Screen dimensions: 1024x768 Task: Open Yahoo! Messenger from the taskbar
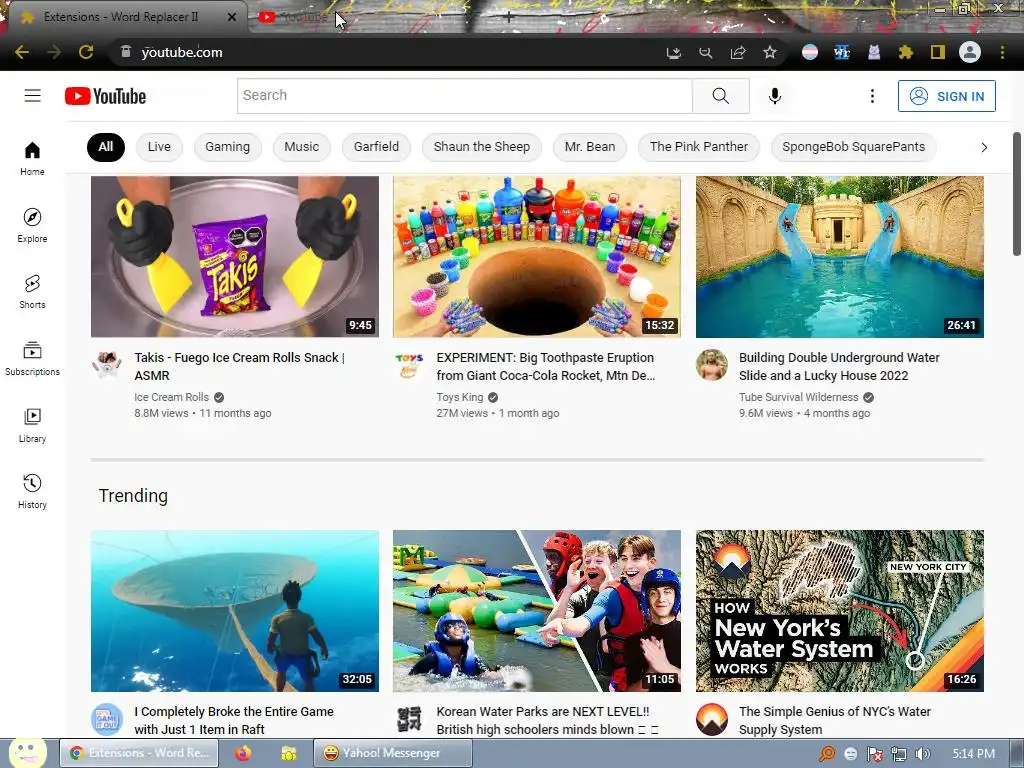click(392, 753)
